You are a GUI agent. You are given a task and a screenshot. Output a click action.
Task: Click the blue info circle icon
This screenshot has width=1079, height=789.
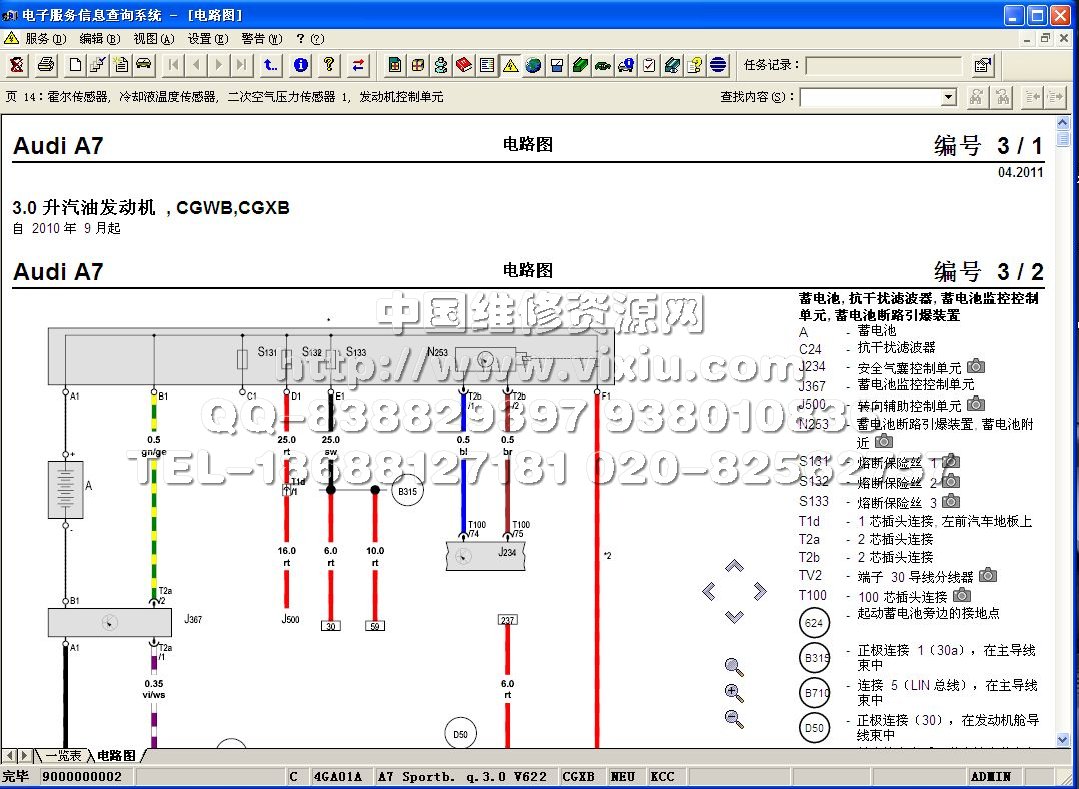pyautogui.click(x=300, y=65)
